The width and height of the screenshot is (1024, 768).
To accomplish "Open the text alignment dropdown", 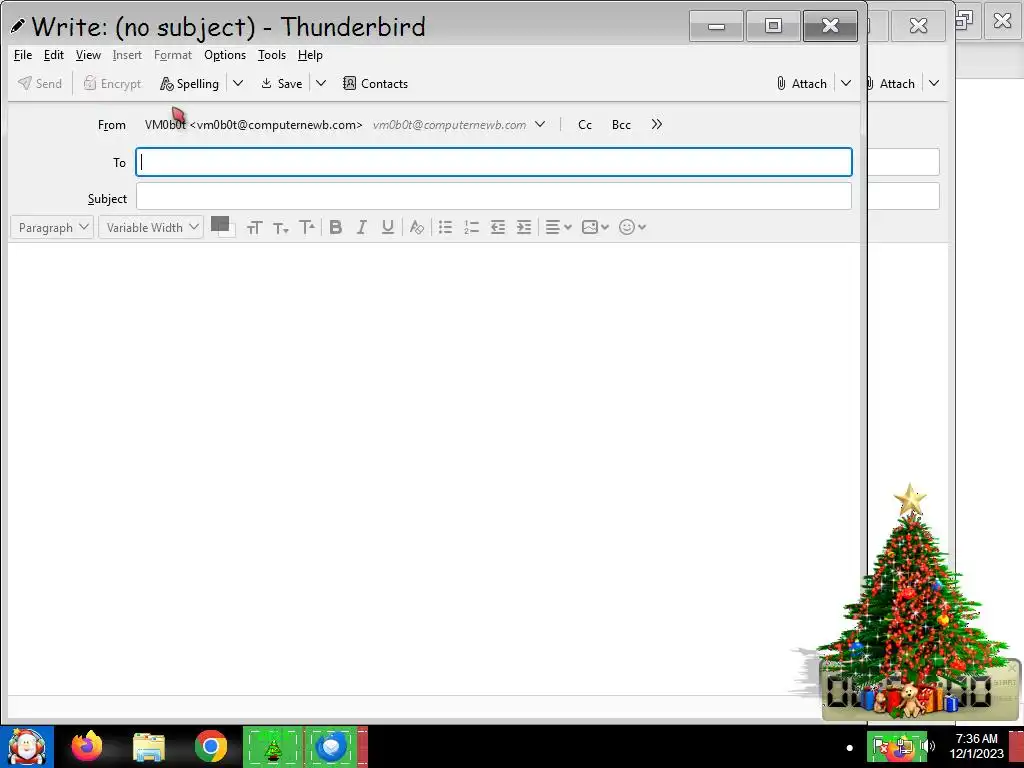I will [558, 227].
